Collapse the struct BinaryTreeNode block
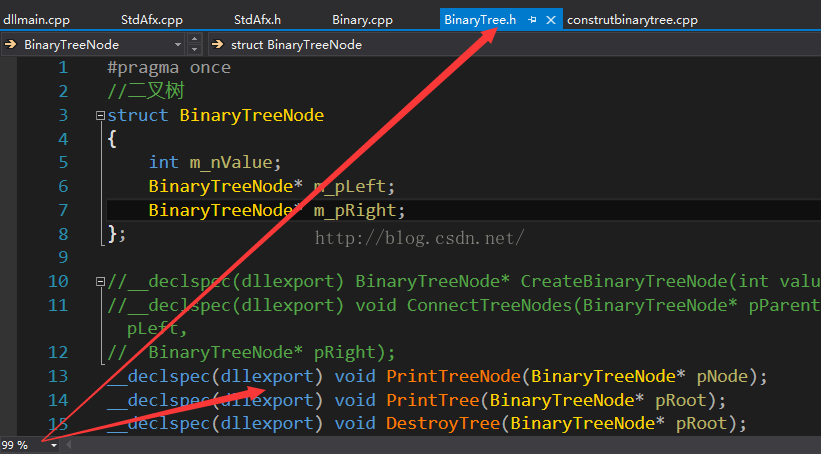The image size is (821, 454). click(x=100, y=115)
